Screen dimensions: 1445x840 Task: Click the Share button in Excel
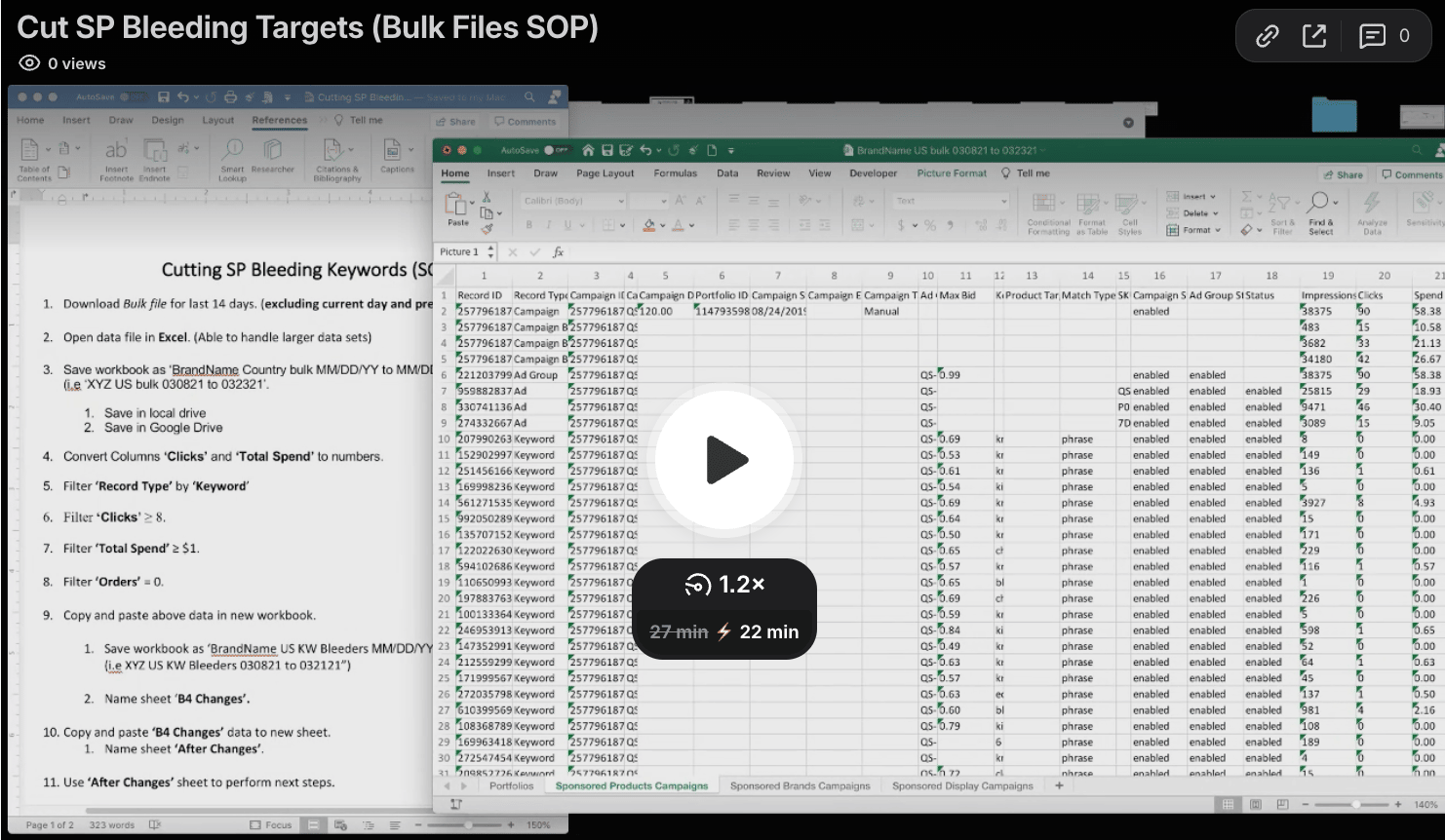click(x=1343, y=174)
